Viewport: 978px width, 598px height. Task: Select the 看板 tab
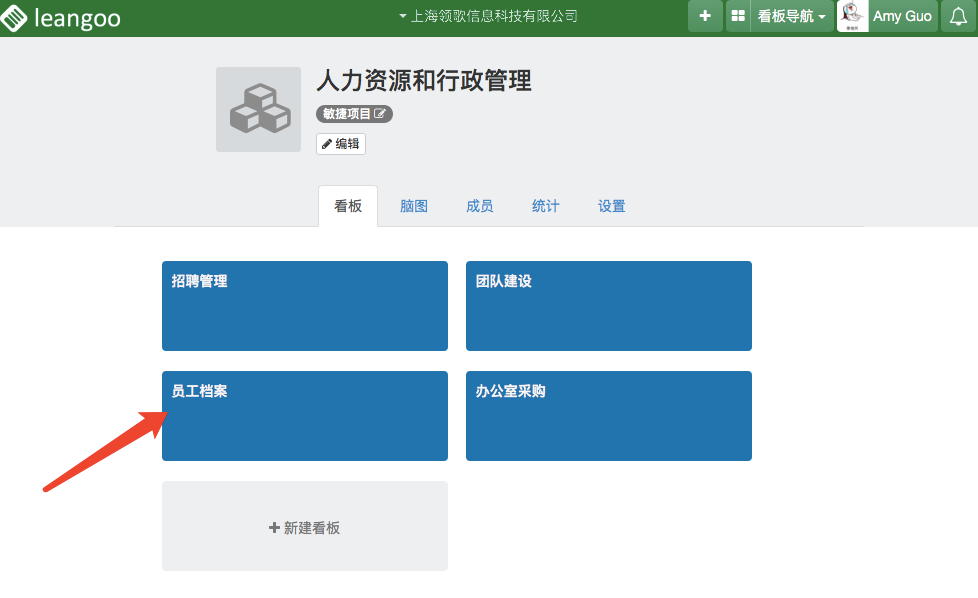pos(348,206)
